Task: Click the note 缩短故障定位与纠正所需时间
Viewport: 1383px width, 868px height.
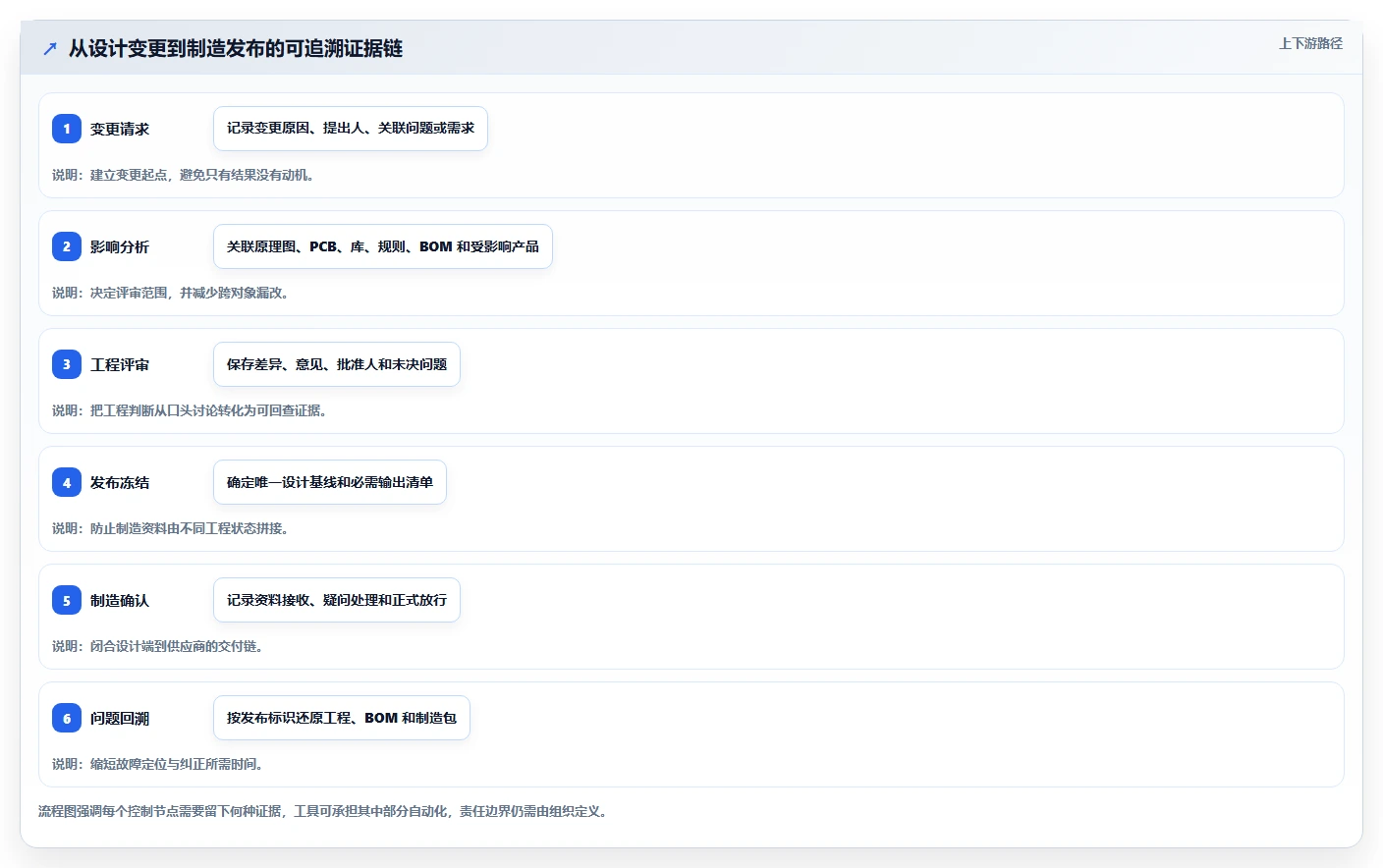Action: click(158, 764)
